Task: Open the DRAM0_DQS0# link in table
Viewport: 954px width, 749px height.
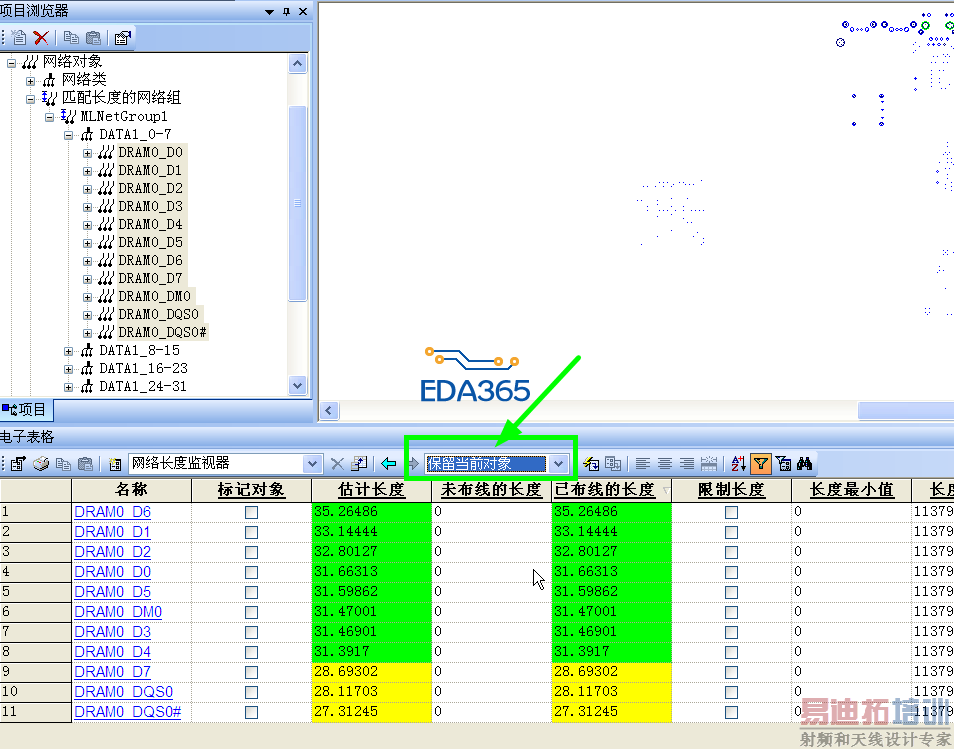Action: [x=128, y=712]
